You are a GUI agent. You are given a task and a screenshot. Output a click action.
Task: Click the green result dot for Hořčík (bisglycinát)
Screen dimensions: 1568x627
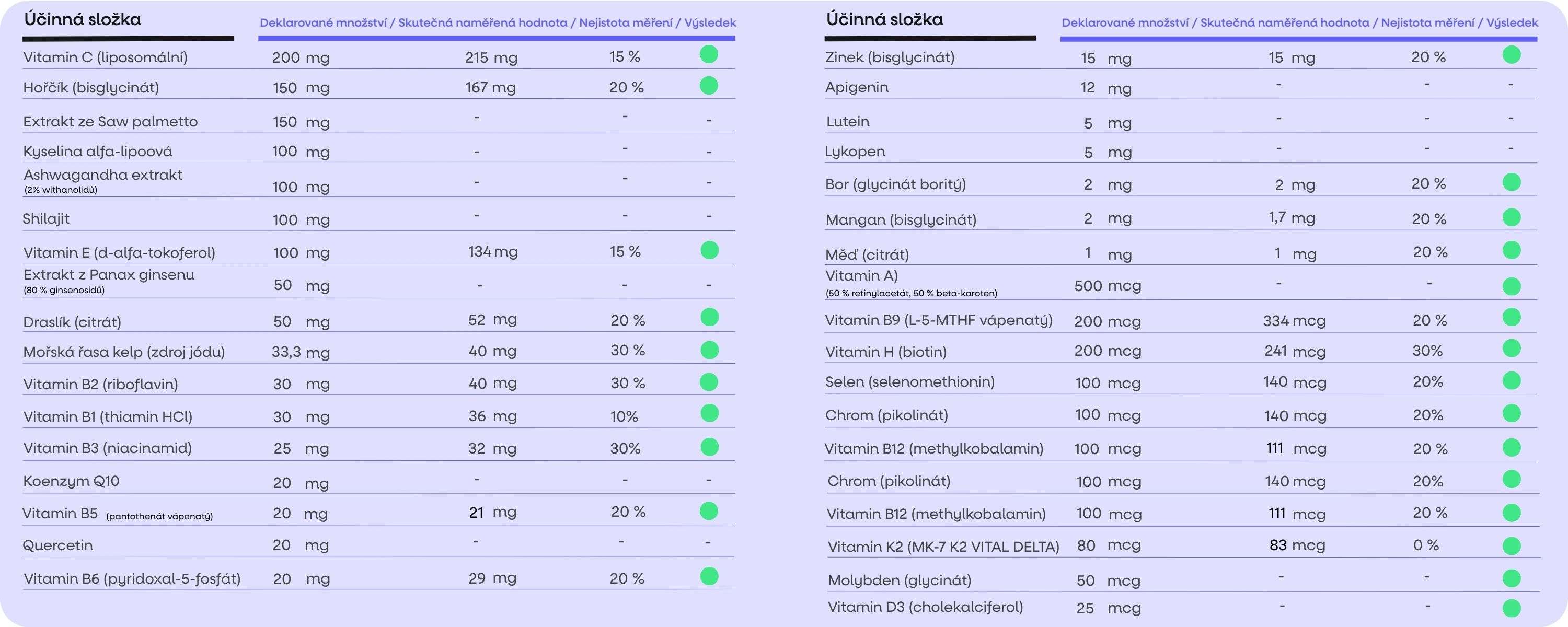(709, 85)
